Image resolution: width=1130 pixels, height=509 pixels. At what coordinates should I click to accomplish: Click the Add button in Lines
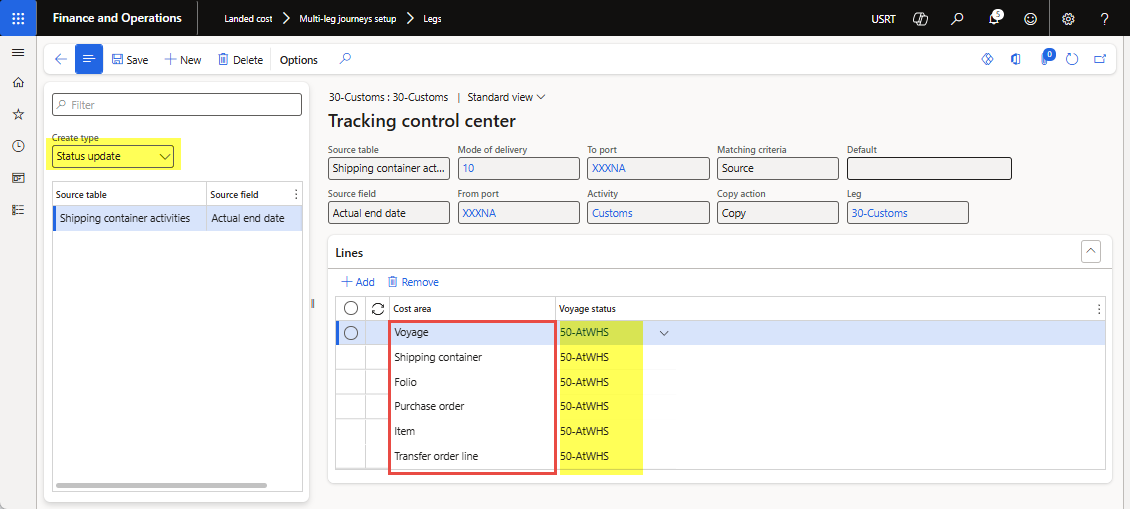358,282
